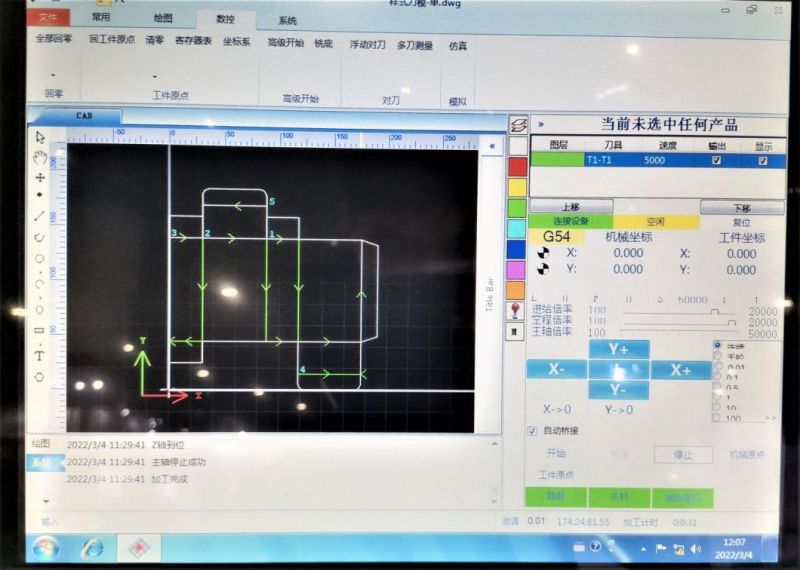Run 仿真 simulation
Viewport: 800px width, 570px height.
(x=458, y=46)
